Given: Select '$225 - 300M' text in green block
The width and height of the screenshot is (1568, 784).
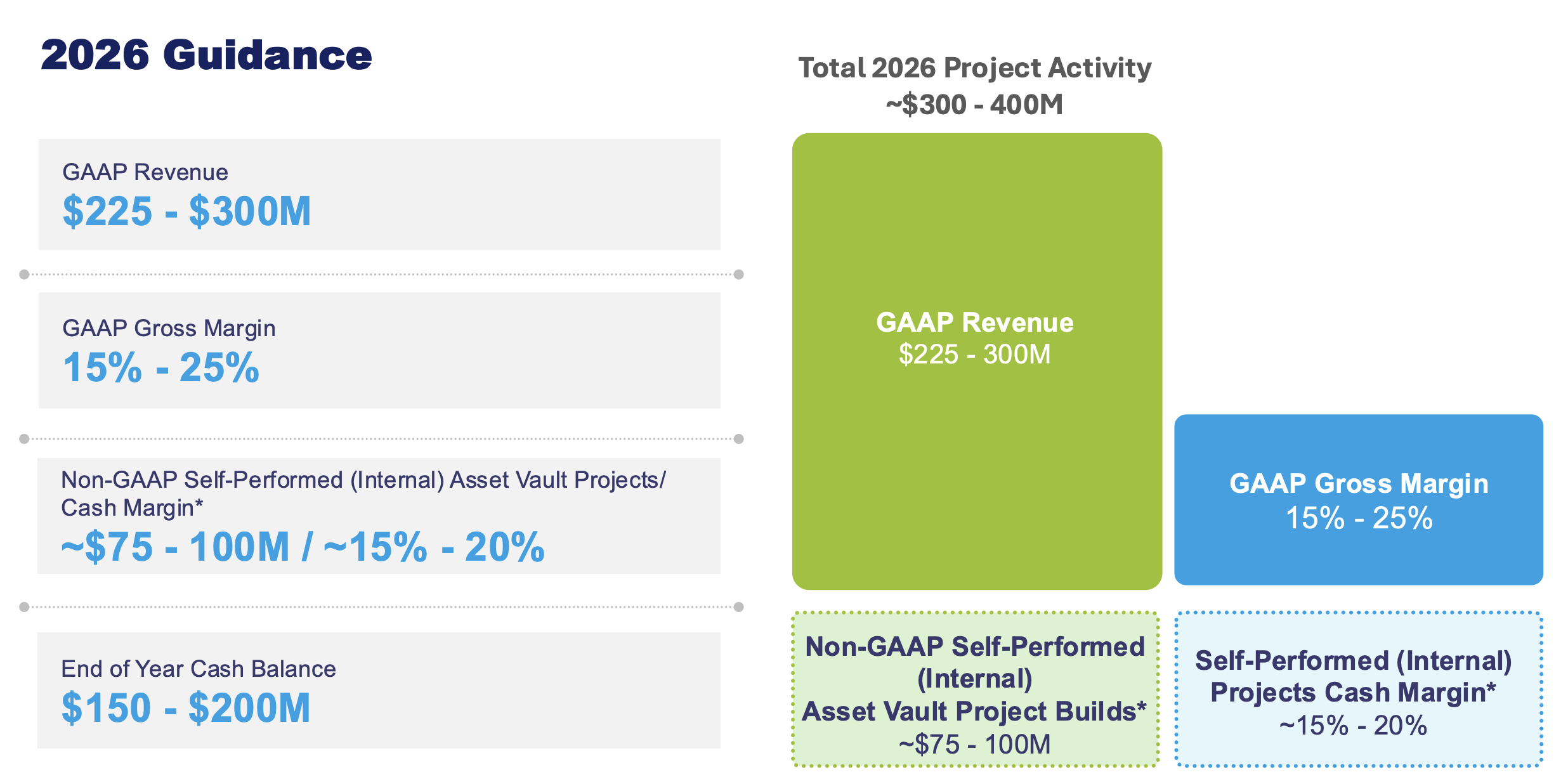Looking at the screenshot, I should (x=975, y=355).
